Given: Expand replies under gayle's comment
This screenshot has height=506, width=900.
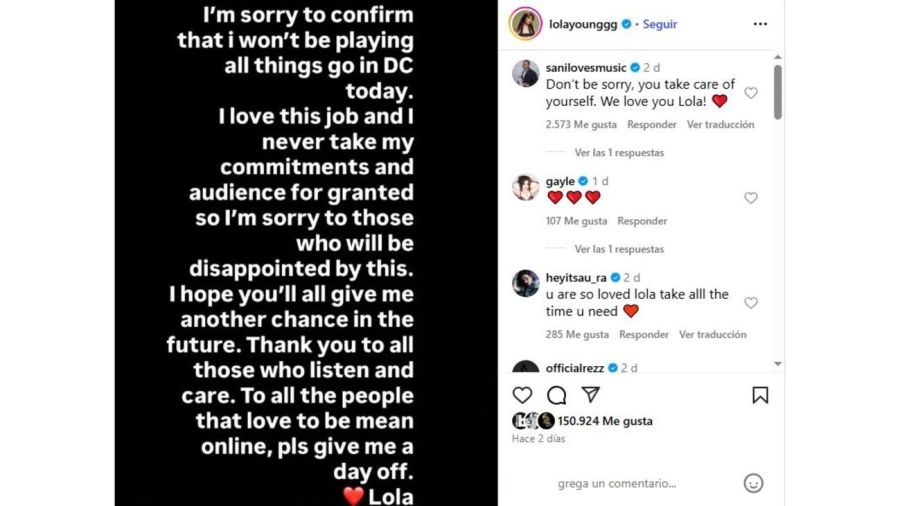Looking at the screenshot, I should (618, 249).
